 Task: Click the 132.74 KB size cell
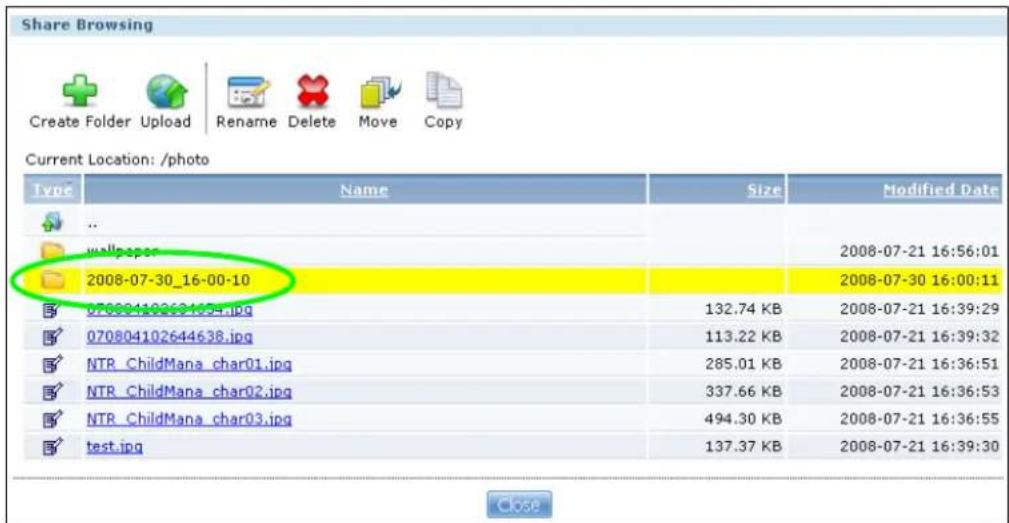(x=743, y=309)
